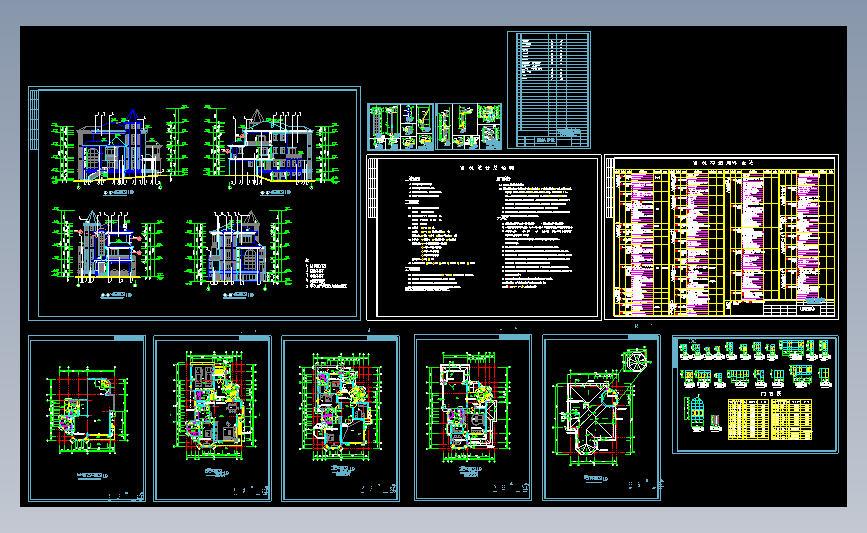Click the upper-right side elevation drawing

click(271, 148)
